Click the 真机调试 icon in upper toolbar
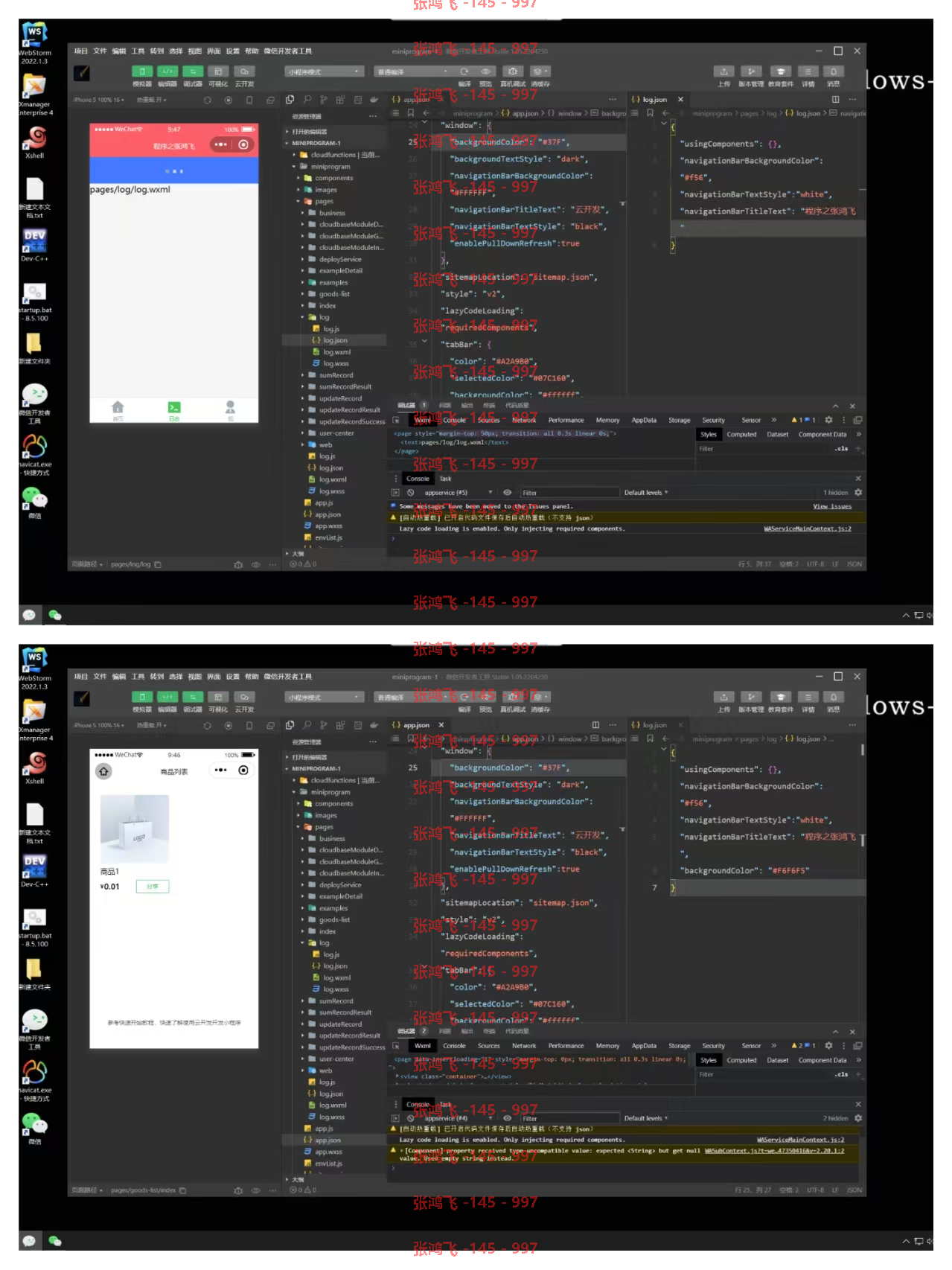The width and height of the screenshot is (952, 1270). point(512,71)
